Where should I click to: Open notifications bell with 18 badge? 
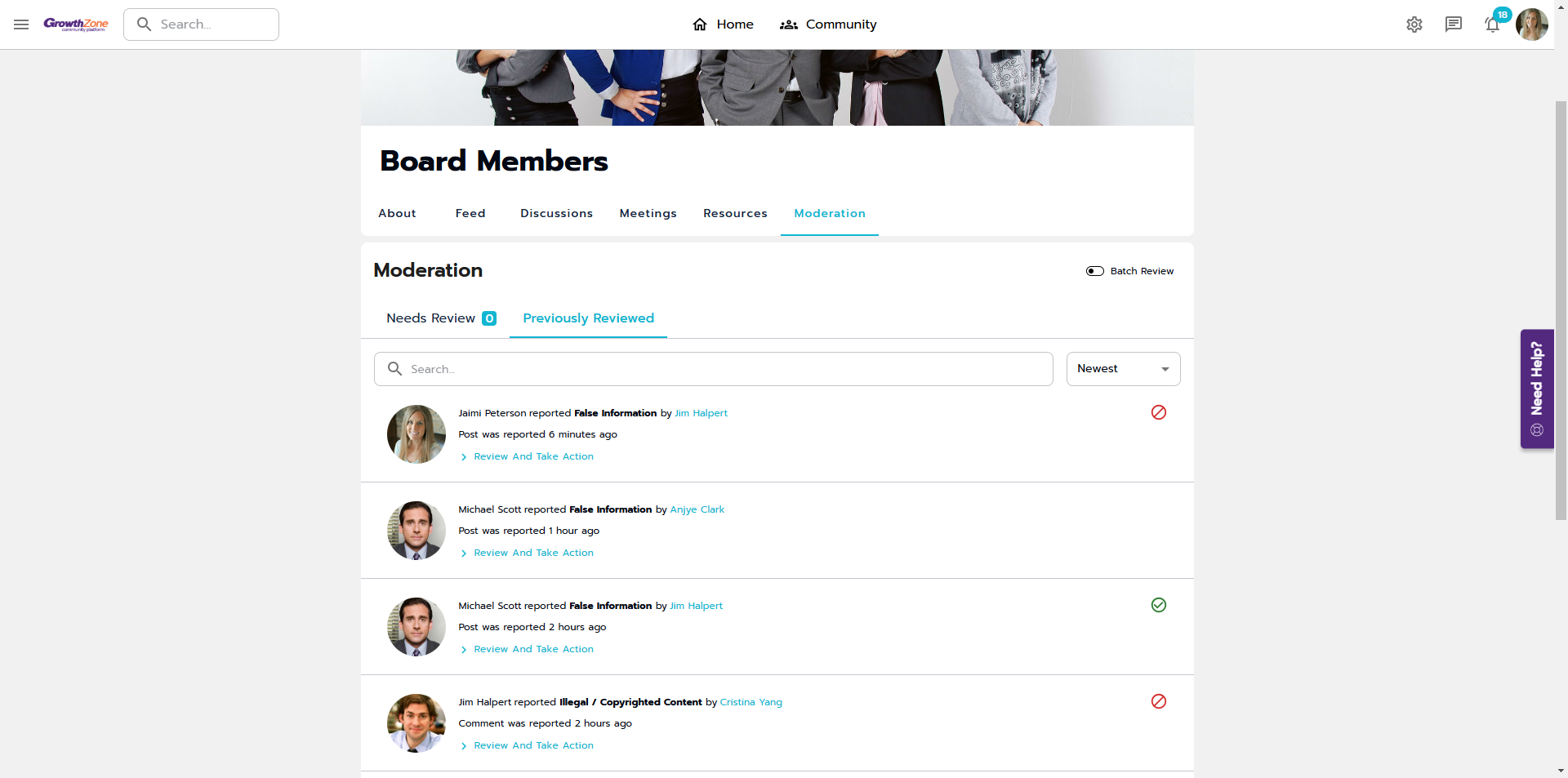(1493, 24)
